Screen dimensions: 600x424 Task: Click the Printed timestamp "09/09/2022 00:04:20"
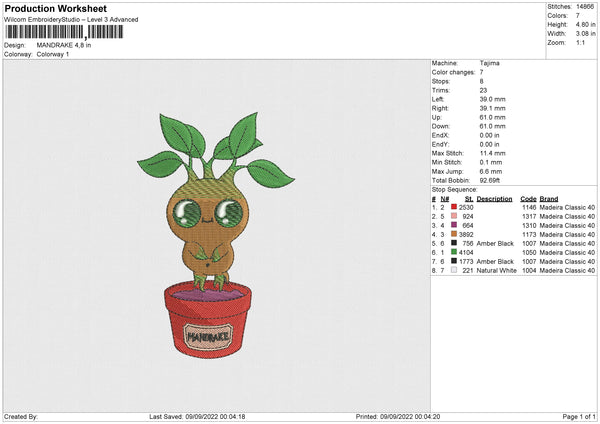410,416
